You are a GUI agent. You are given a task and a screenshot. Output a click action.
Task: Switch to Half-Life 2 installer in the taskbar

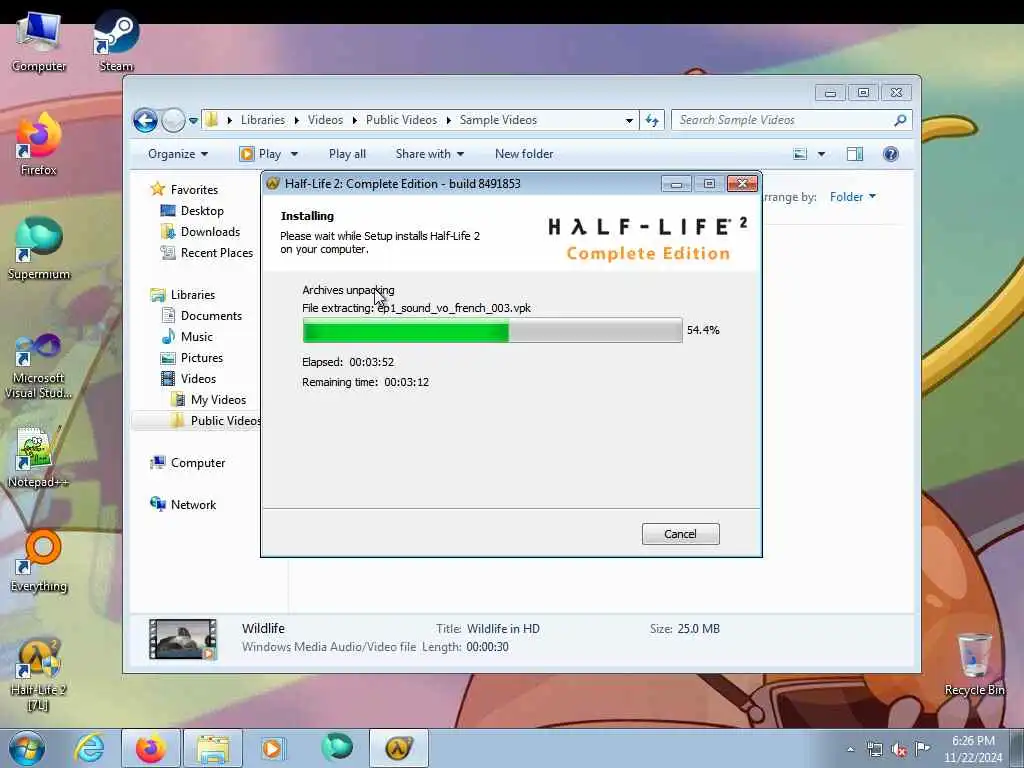point(399,748)
